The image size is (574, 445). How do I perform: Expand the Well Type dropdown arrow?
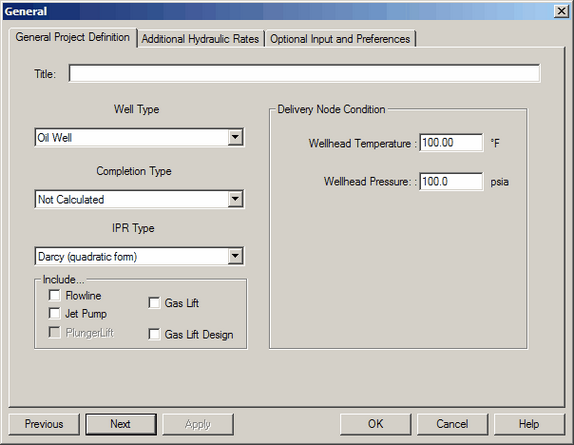tap(235, 138)
